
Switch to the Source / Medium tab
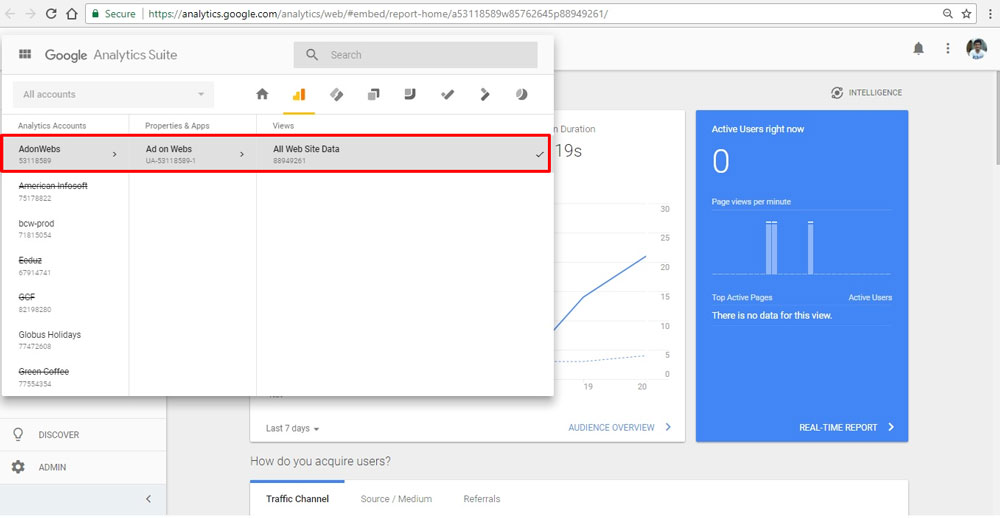click(x=396, y=499)
